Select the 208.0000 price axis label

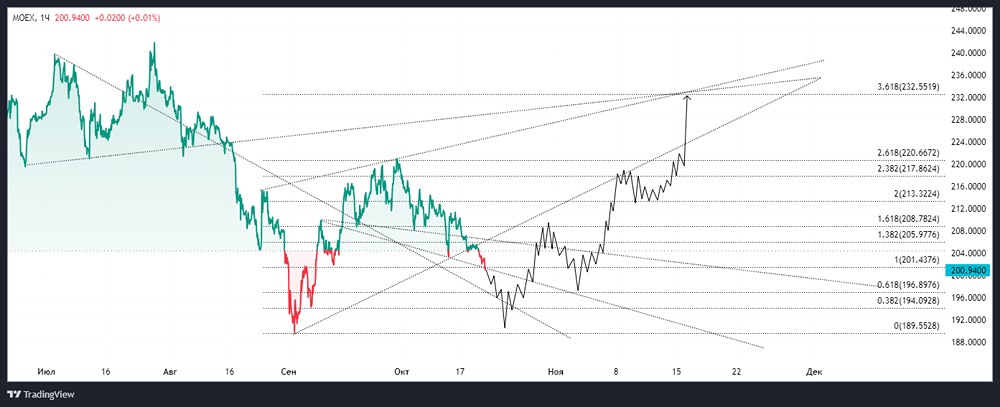(x=970, y=231)
